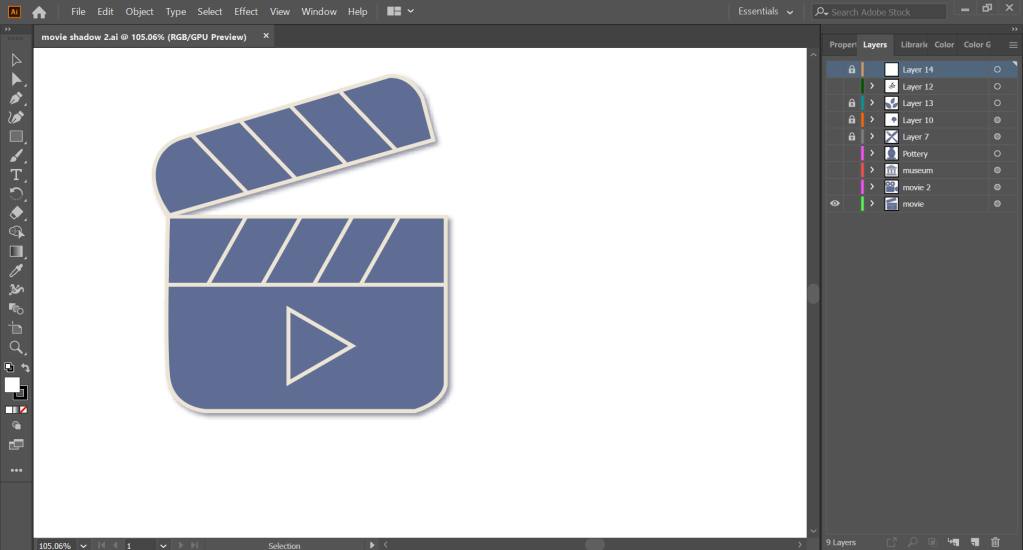
Task: Click the Delete Selection trash icon
Action: (995, 542)
